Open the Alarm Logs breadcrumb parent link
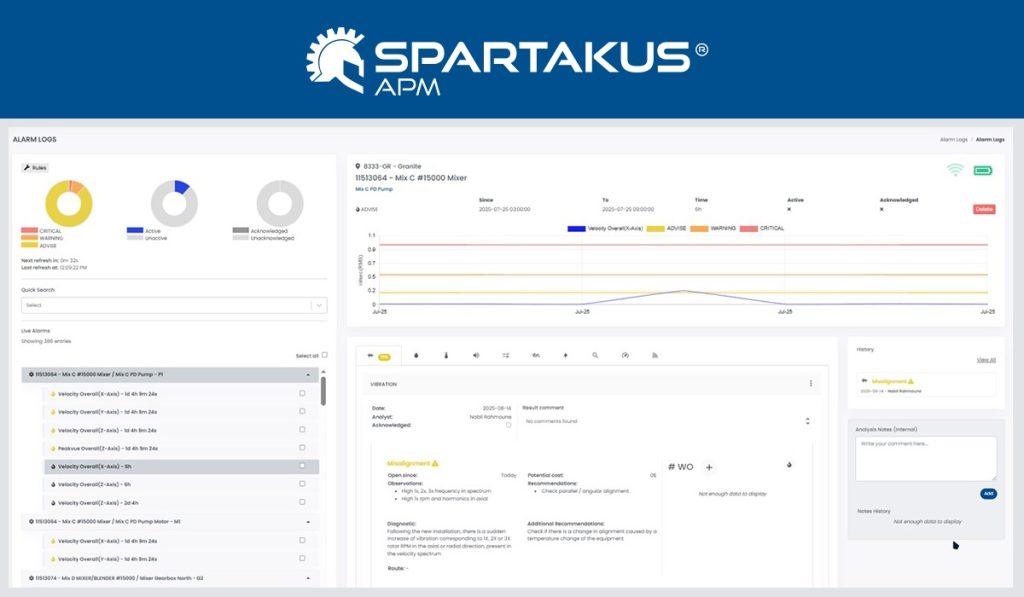Screen dimensions: 1024x597 pos(953,140)
